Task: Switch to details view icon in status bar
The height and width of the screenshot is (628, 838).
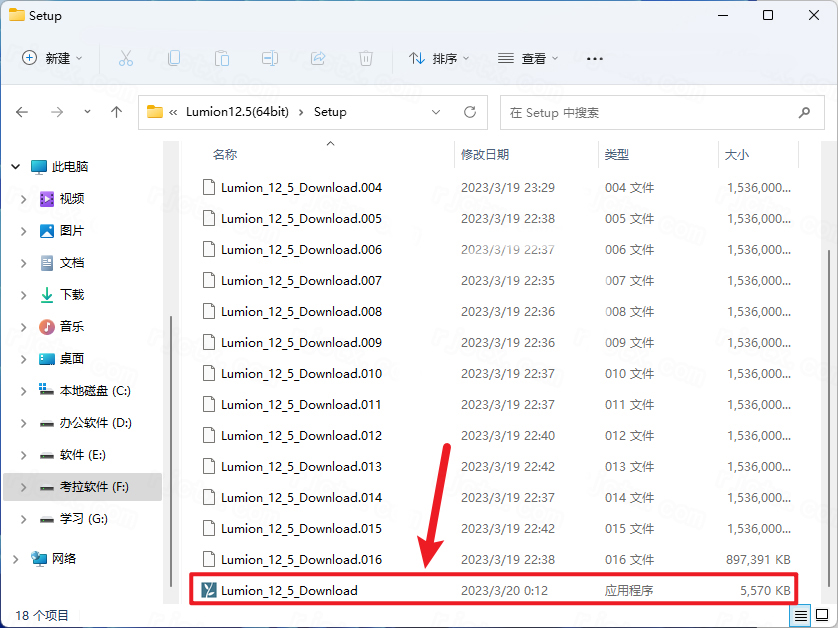Action: [800, 616]
